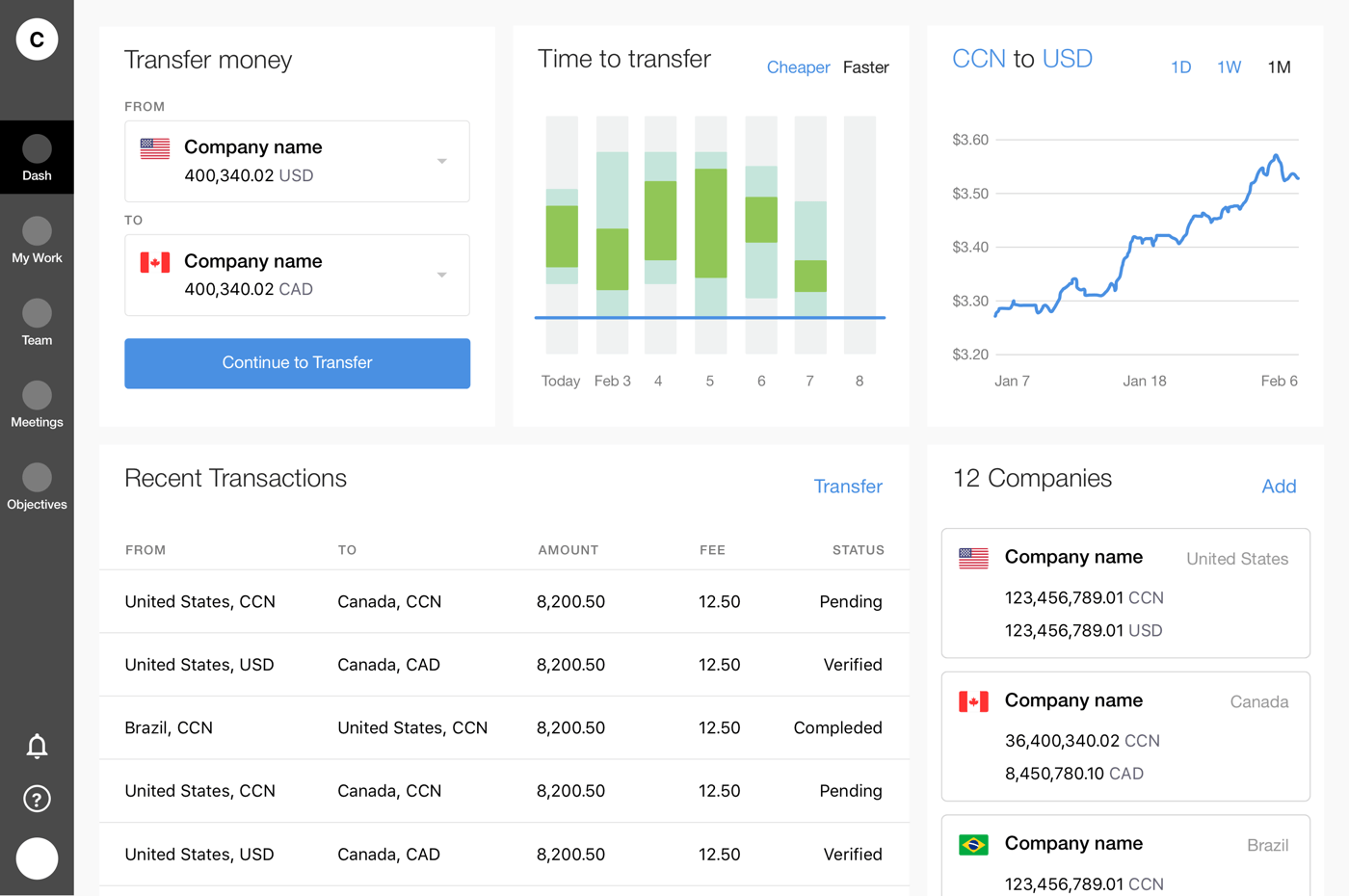The height and width of the screenshot is (896, 1349).
Task: Click the C logo at top of sidebar
Action: (37, 40)
